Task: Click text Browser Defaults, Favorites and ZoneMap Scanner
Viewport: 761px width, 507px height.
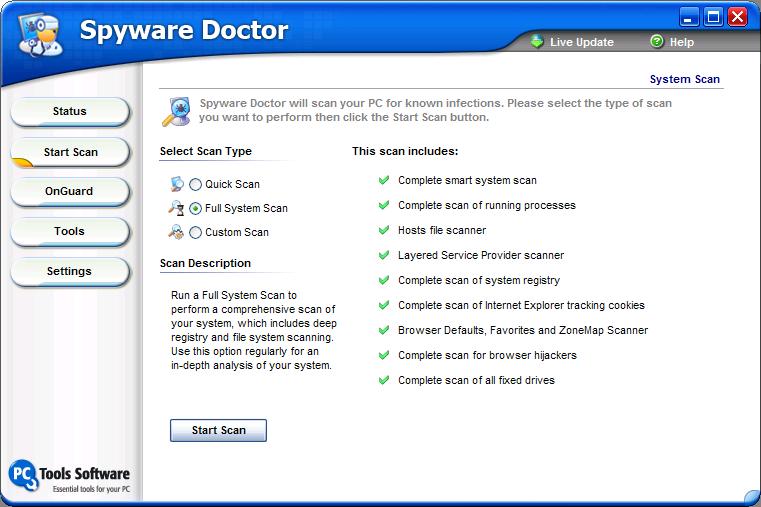Action: pos(523,330)
